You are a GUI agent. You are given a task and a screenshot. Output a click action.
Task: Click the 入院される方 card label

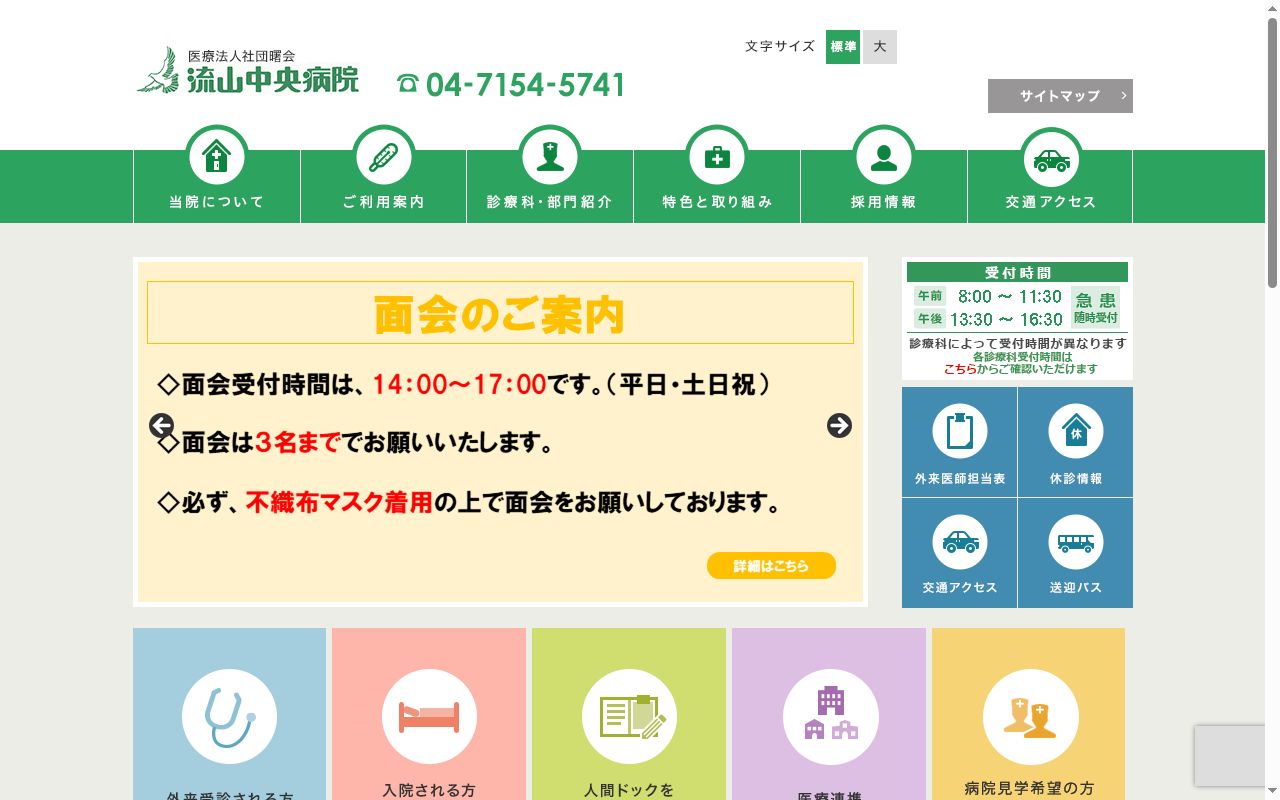click(x=429, y=790)
